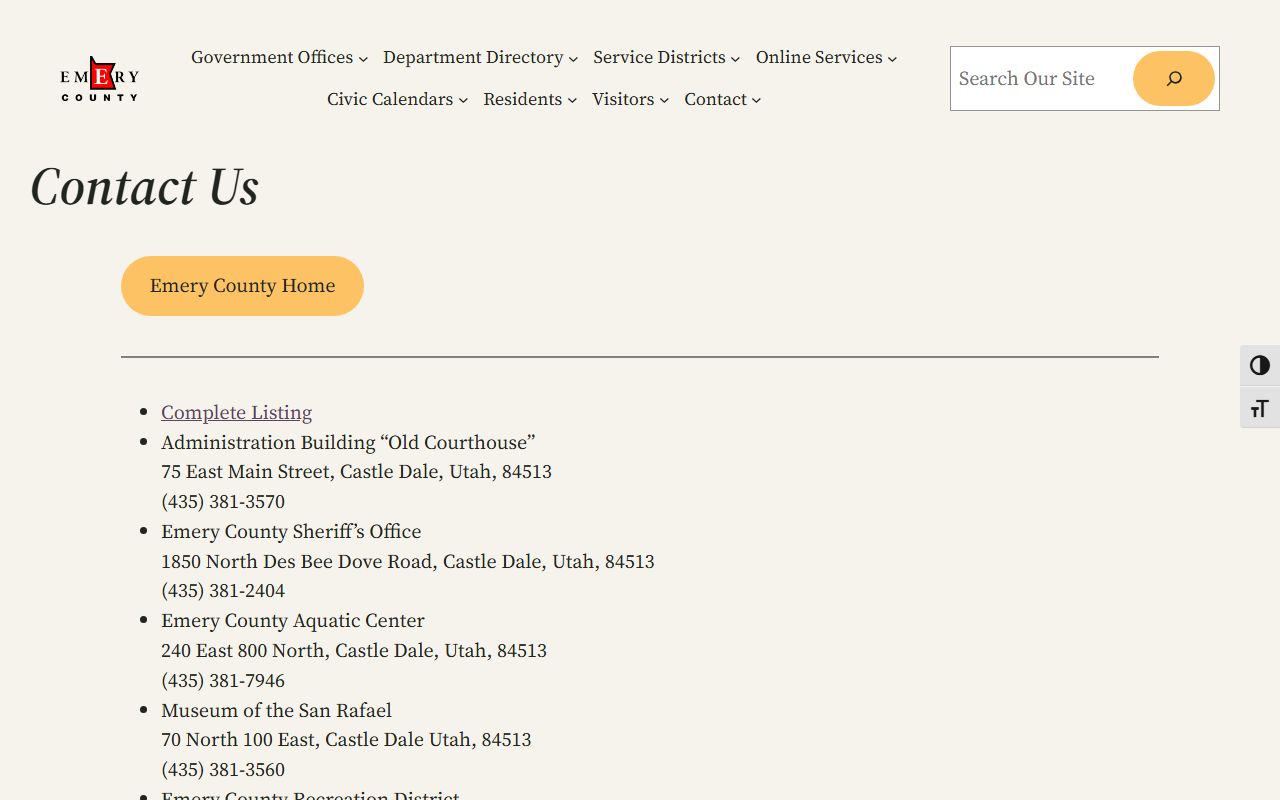This screenshot has height=800, width=1280.
Task: Follow the Complete Listing link
Action: pyautogui.click(x=236, y=413)
